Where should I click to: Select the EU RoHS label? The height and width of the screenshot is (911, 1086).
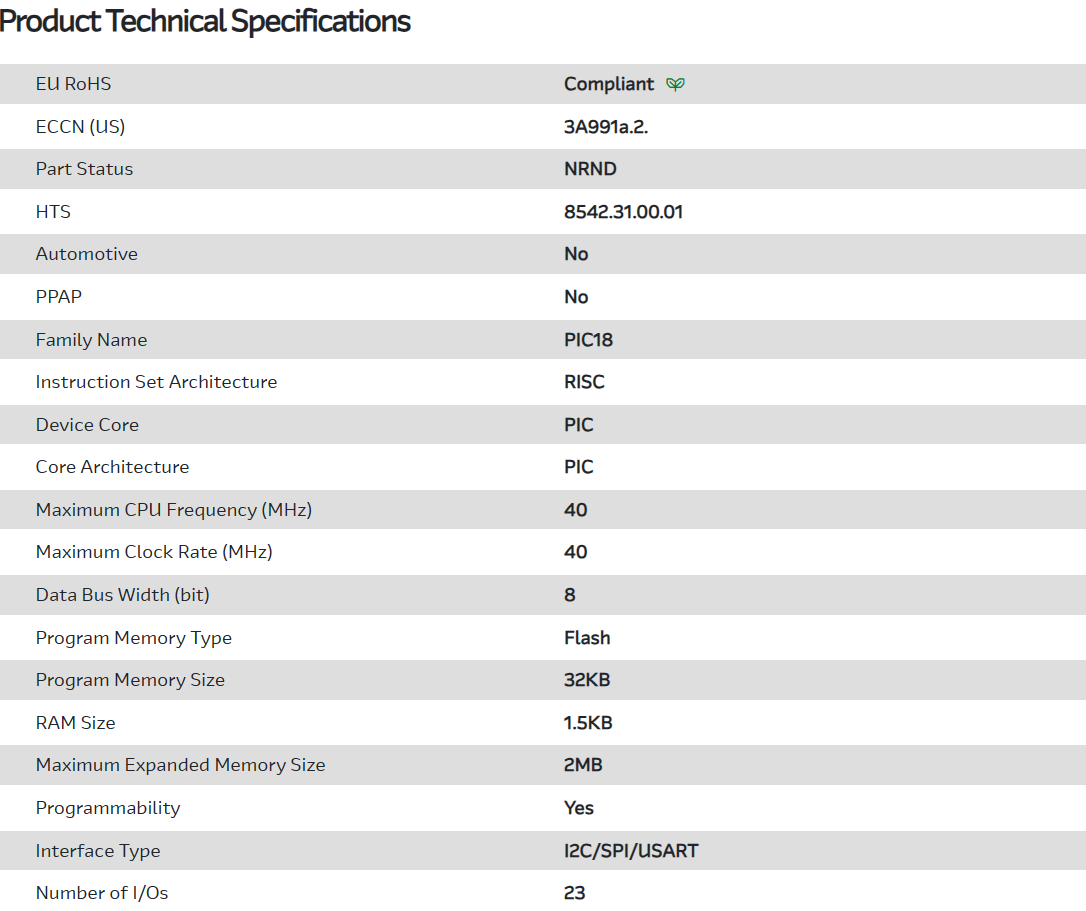(x=73, y=84)
